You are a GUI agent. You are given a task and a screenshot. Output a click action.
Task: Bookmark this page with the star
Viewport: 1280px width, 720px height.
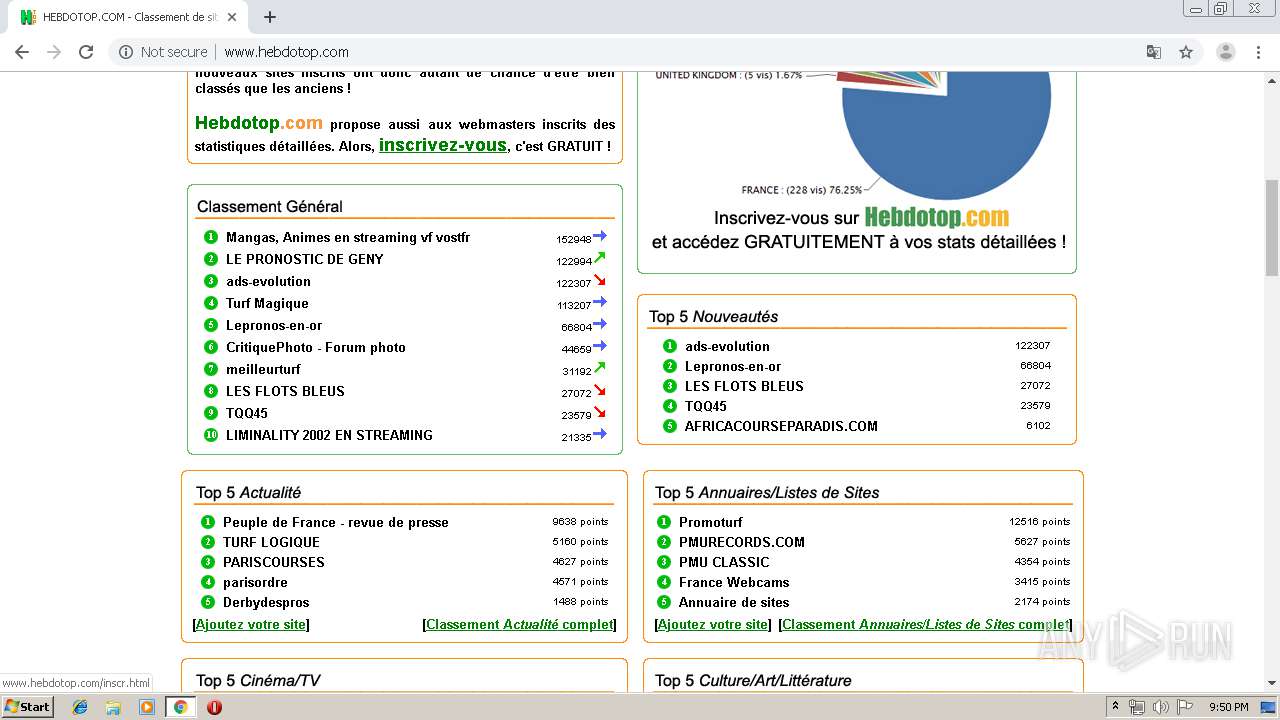[x=1186, y=52]
